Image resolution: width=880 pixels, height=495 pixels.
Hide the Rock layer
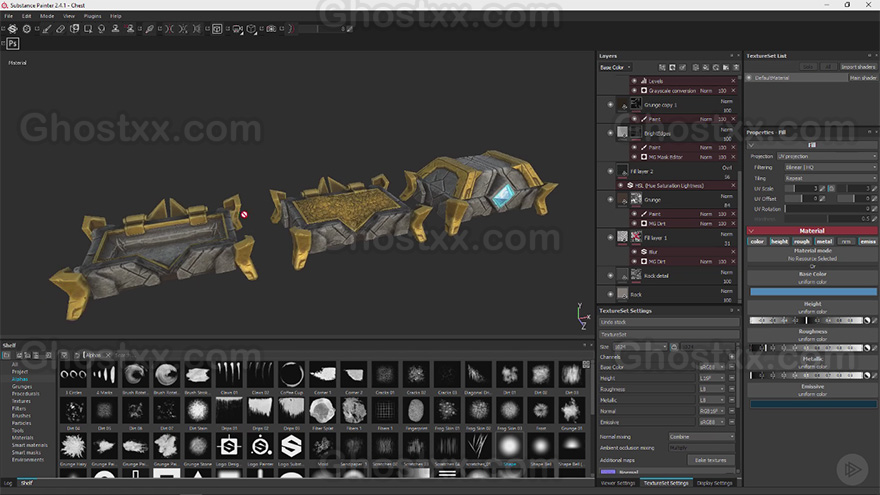611,294
